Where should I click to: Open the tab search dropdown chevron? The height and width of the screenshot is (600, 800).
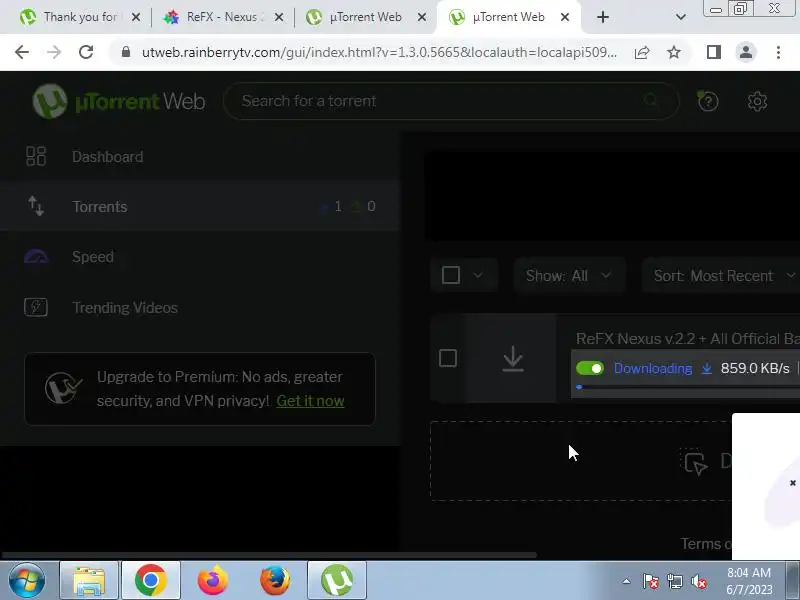(x=680, y=17)
